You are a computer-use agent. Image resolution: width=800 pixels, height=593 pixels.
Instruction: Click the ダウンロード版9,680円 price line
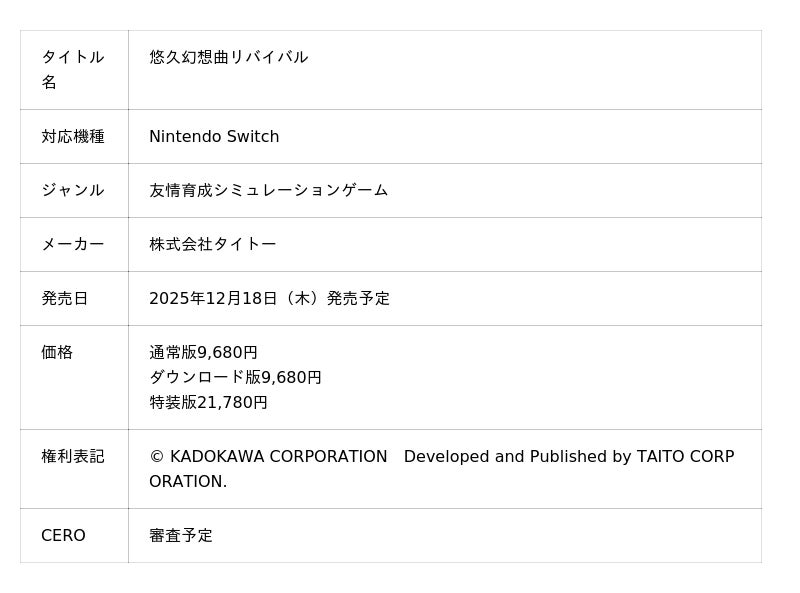click(235, 377)
